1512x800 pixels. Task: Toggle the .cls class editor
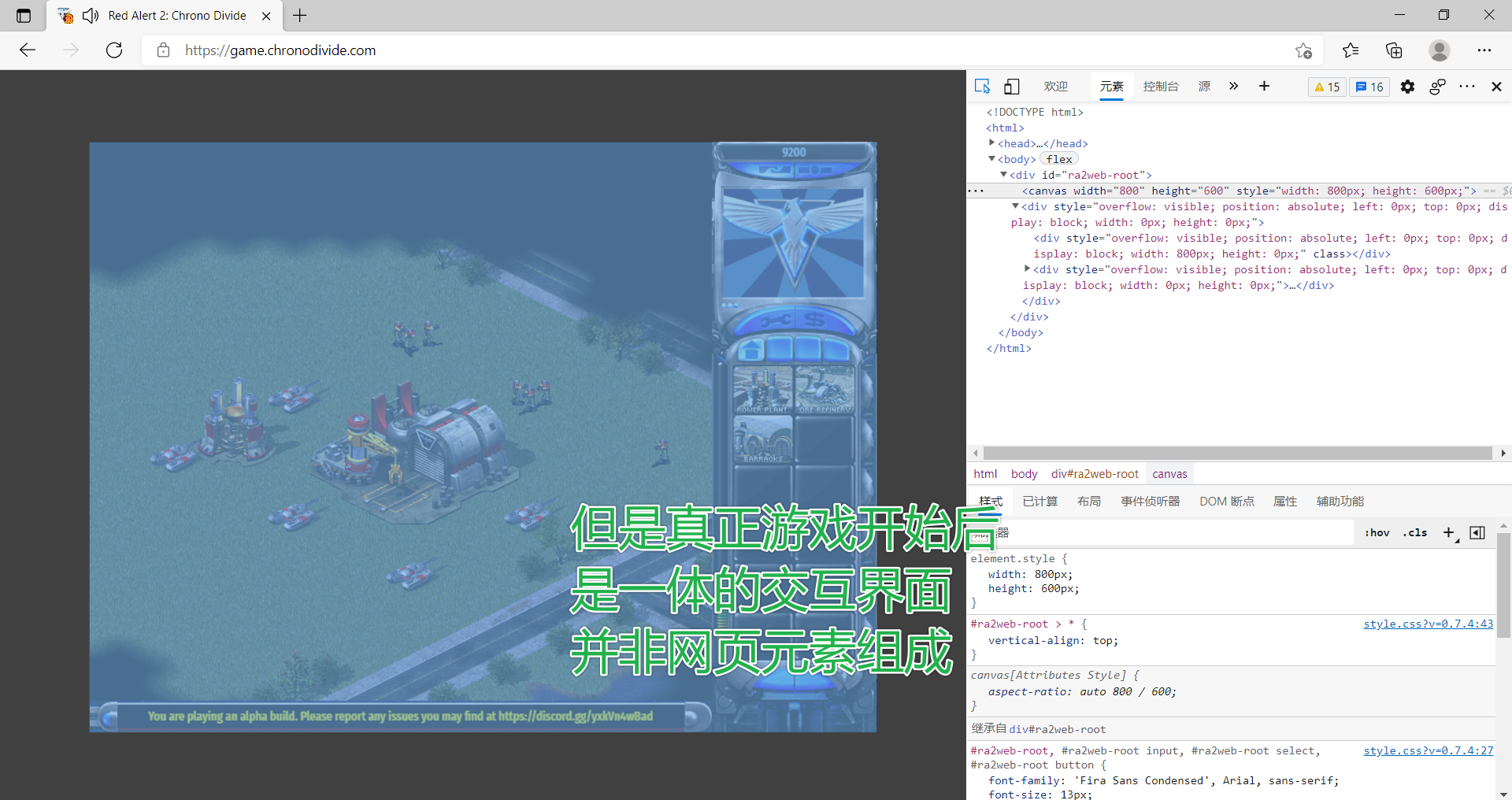coord(1415,533)
